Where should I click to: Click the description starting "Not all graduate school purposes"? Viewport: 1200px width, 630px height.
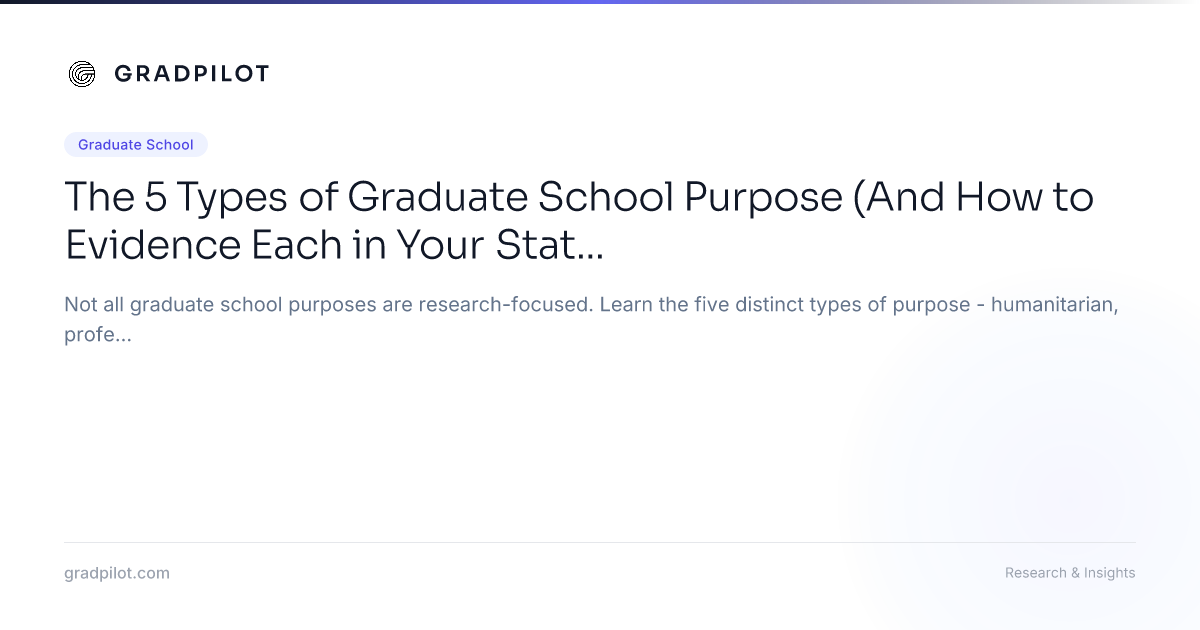[590, 319]
